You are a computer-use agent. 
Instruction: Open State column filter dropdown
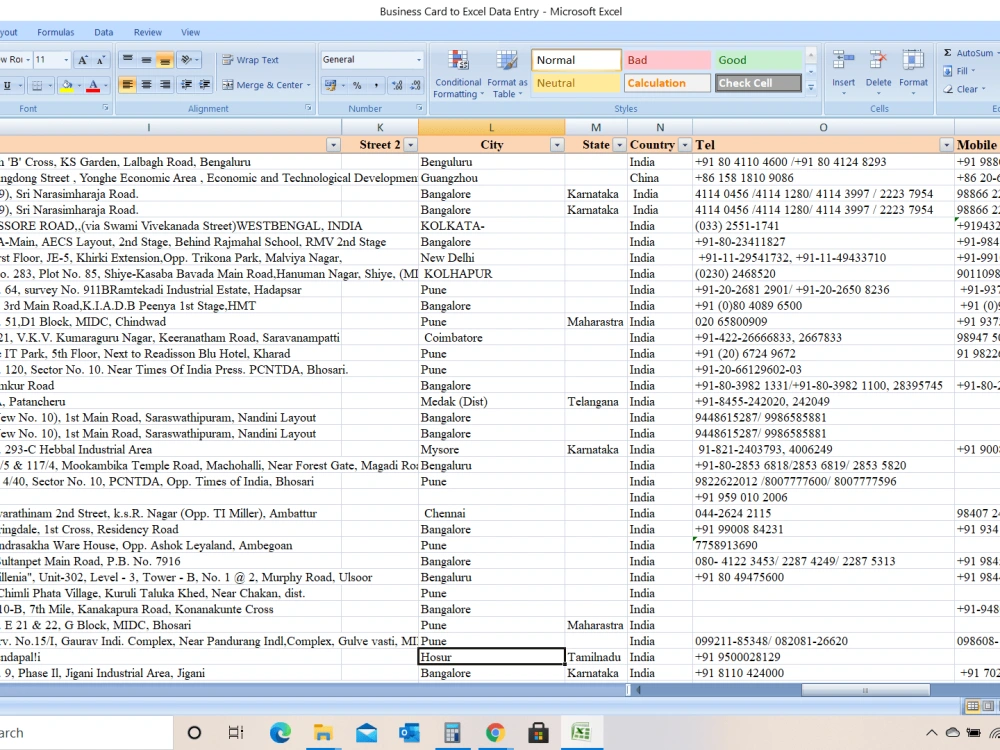click(619, 145)
